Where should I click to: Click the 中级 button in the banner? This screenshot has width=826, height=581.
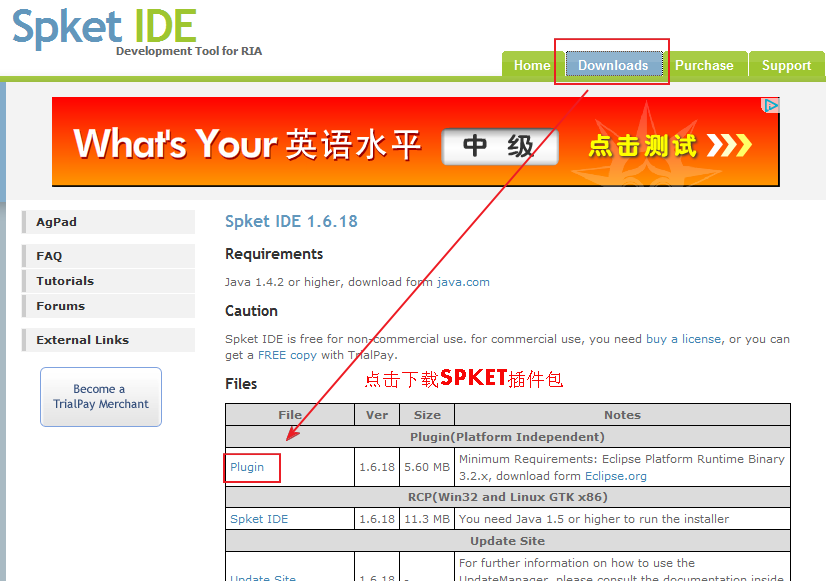pos(499,146)
